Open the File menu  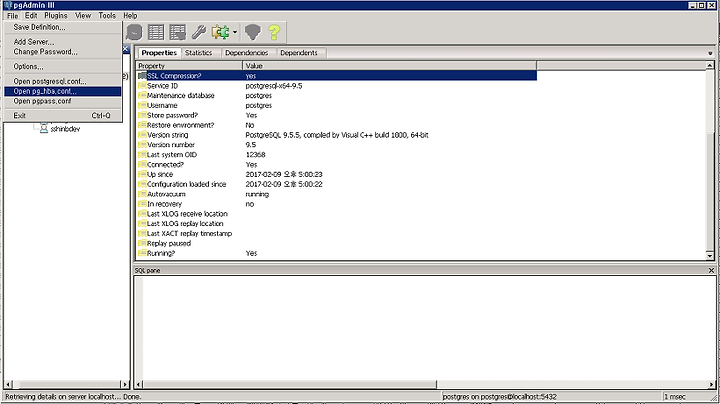(12, 16)
